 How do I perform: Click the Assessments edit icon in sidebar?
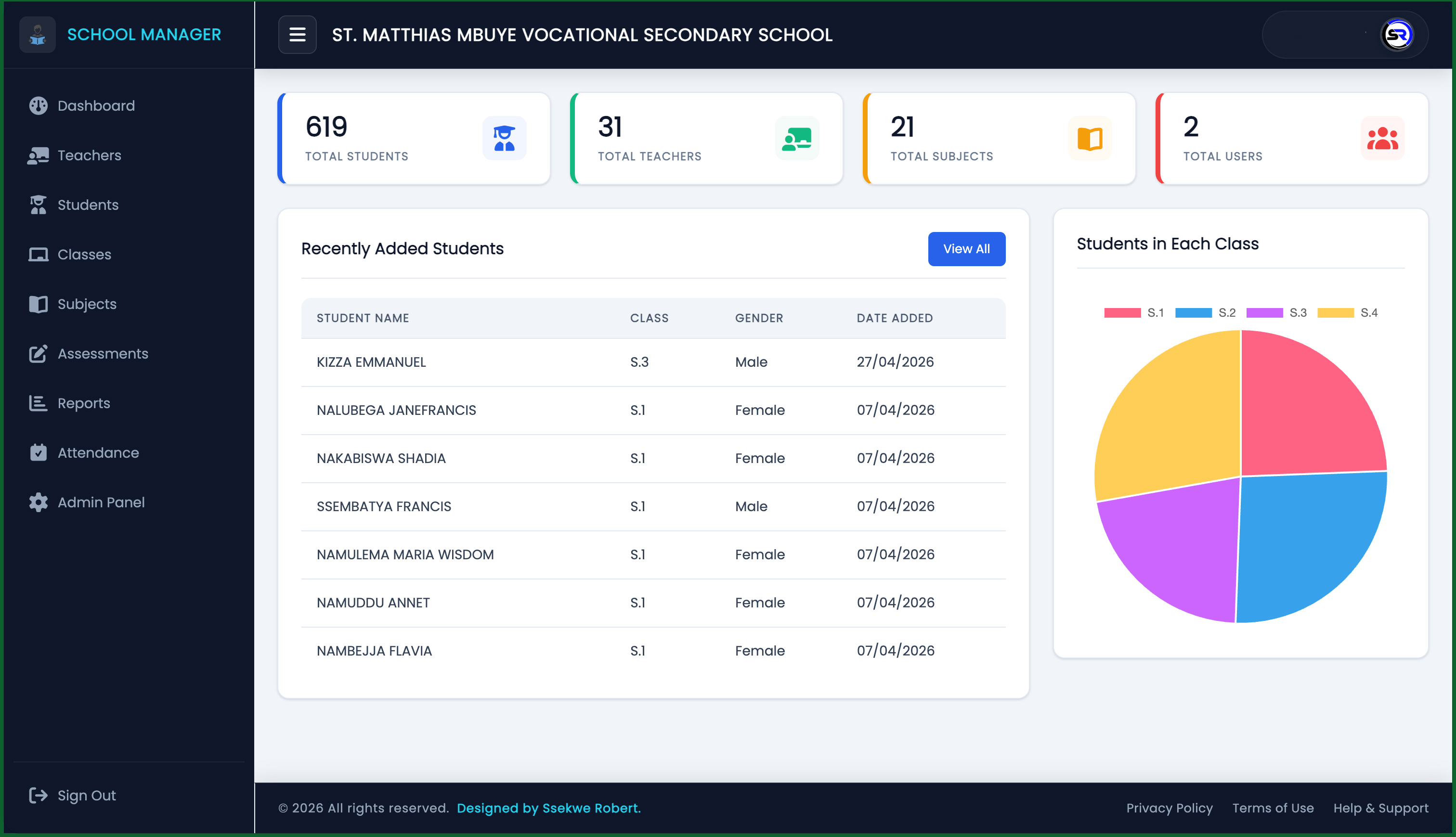pyautogui.click(x=39, y=354)
